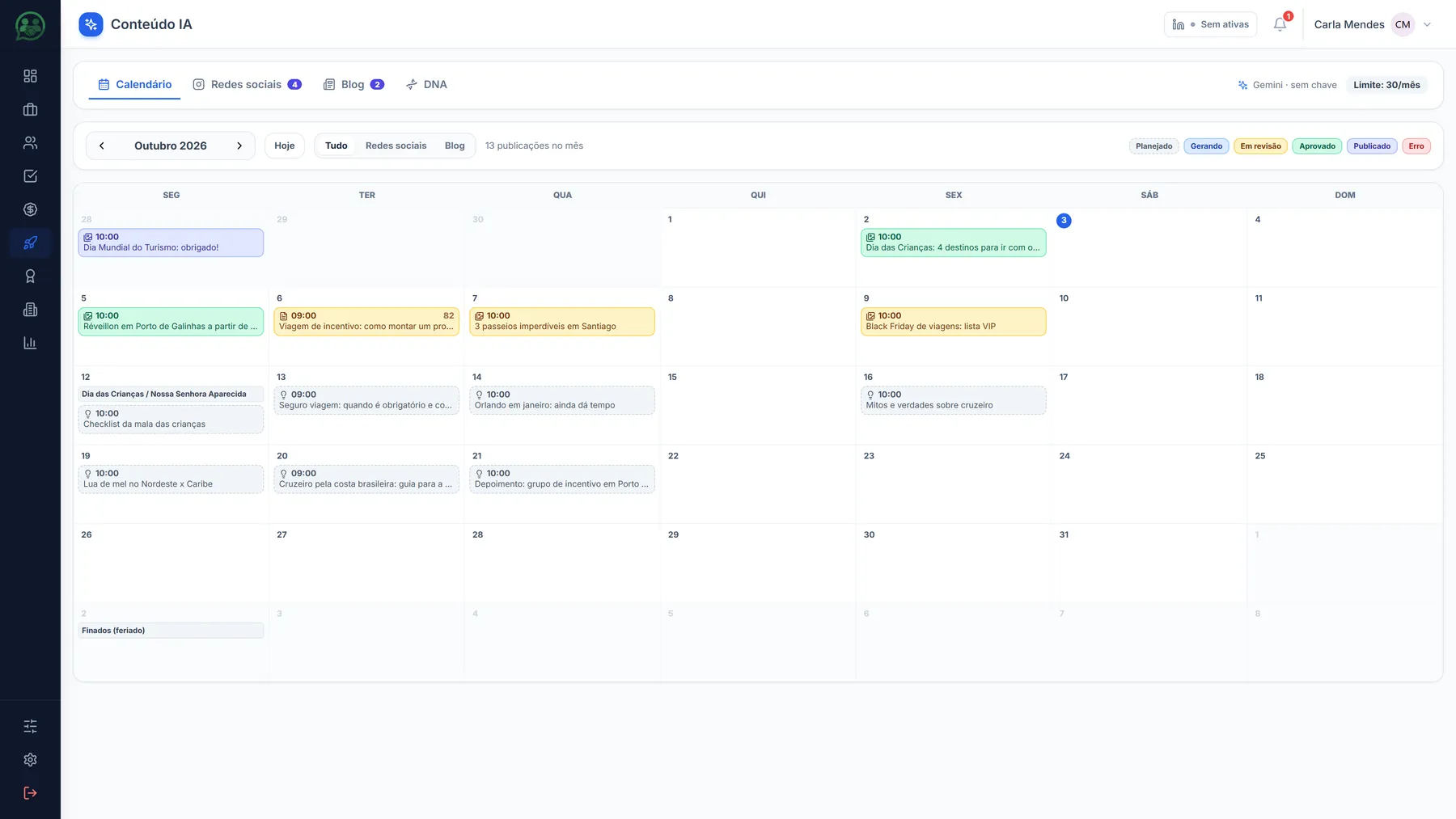This screenshot has height=819, width=1456.
Task: Open the building icon in sidebar
Action: point(30,310)
